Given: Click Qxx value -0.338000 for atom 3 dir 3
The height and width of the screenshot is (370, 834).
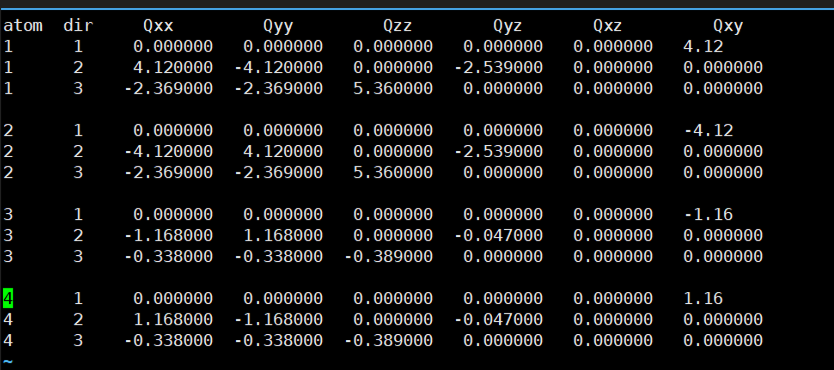Looking at the screenshot, I should click(x=168, y=256).
